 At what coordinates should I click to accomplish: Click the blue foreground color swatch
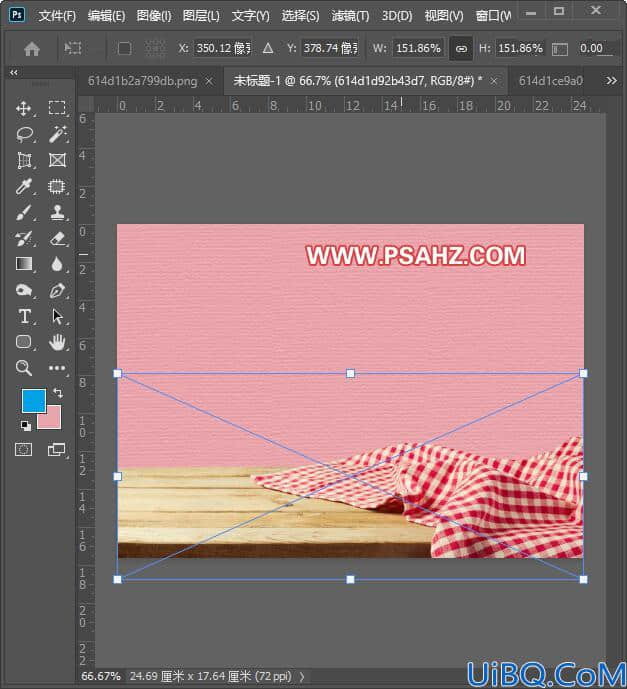tap(33, 399)
